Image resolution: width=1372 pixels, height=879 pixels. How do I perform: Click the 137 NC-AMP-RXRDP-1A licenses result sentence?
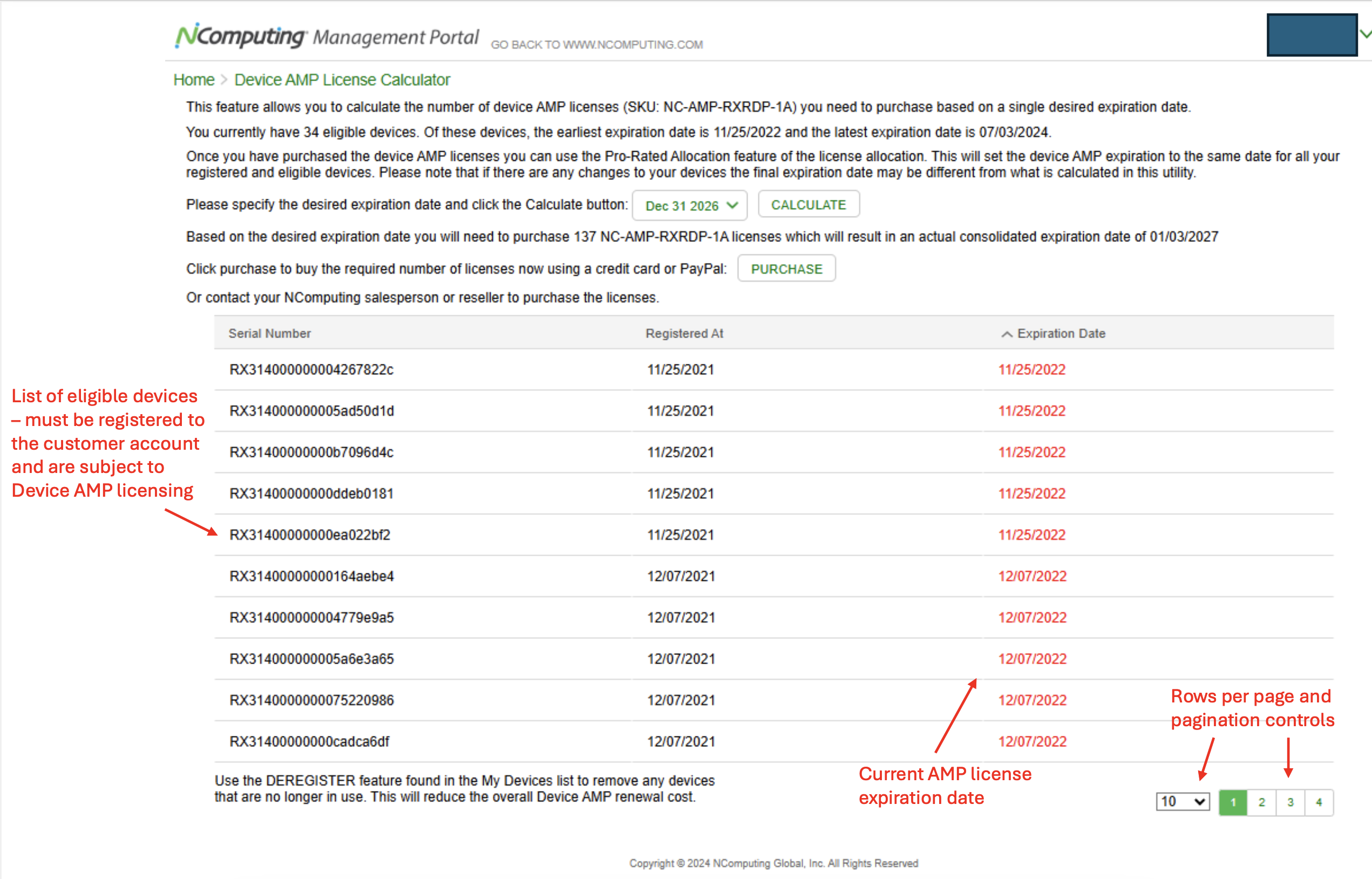(702, 237)
